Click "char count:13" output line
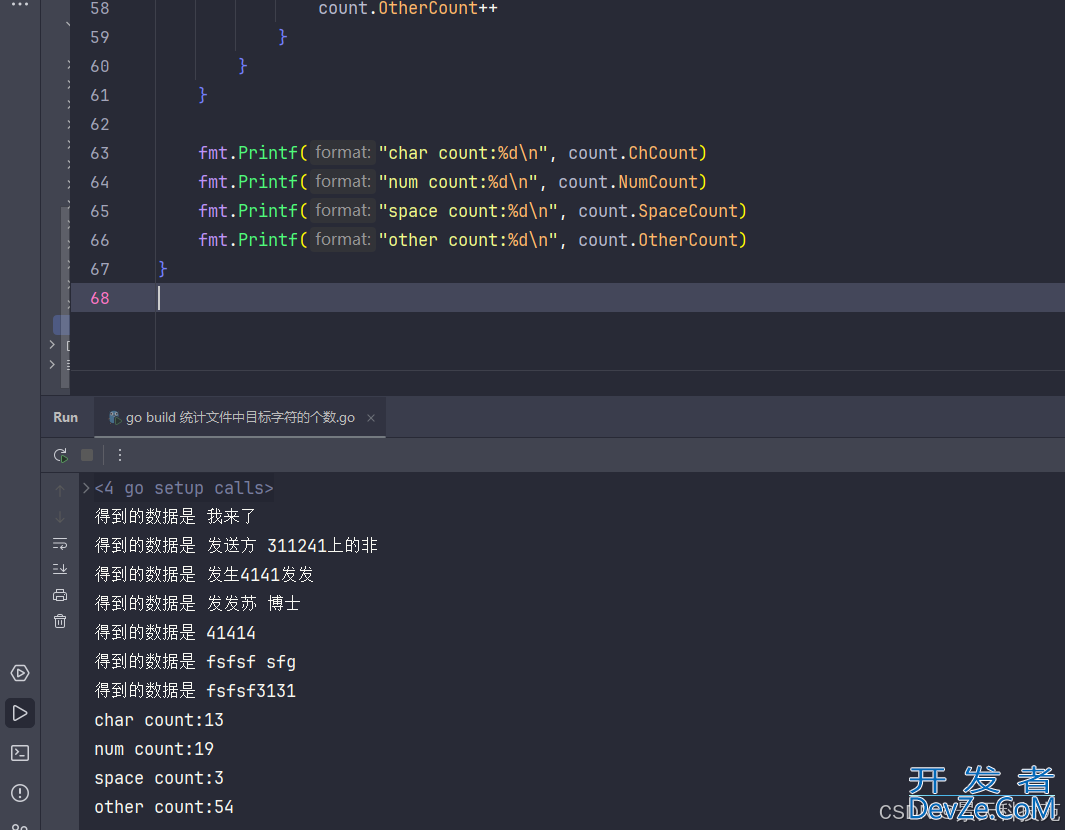The height and width of the screenshot is (830, 1065). pos(159,720)
